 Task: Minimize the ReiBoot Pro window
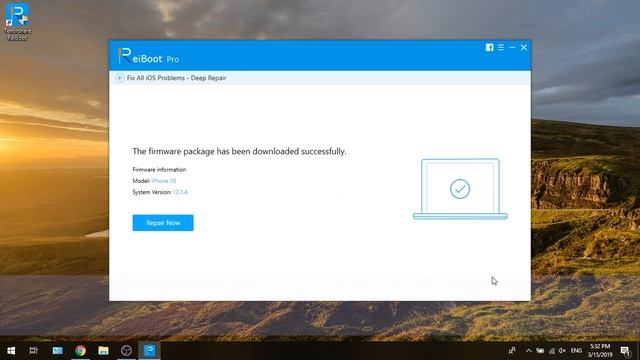[x=512, y=47]
